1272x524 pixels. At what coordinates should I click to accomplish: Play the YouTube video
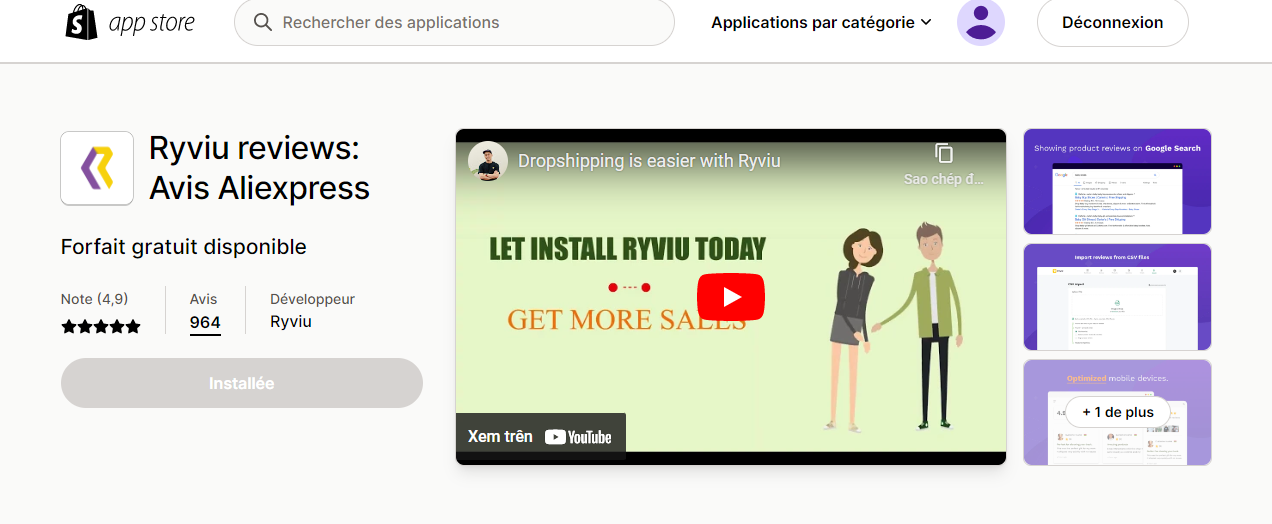tap(731, 297)
